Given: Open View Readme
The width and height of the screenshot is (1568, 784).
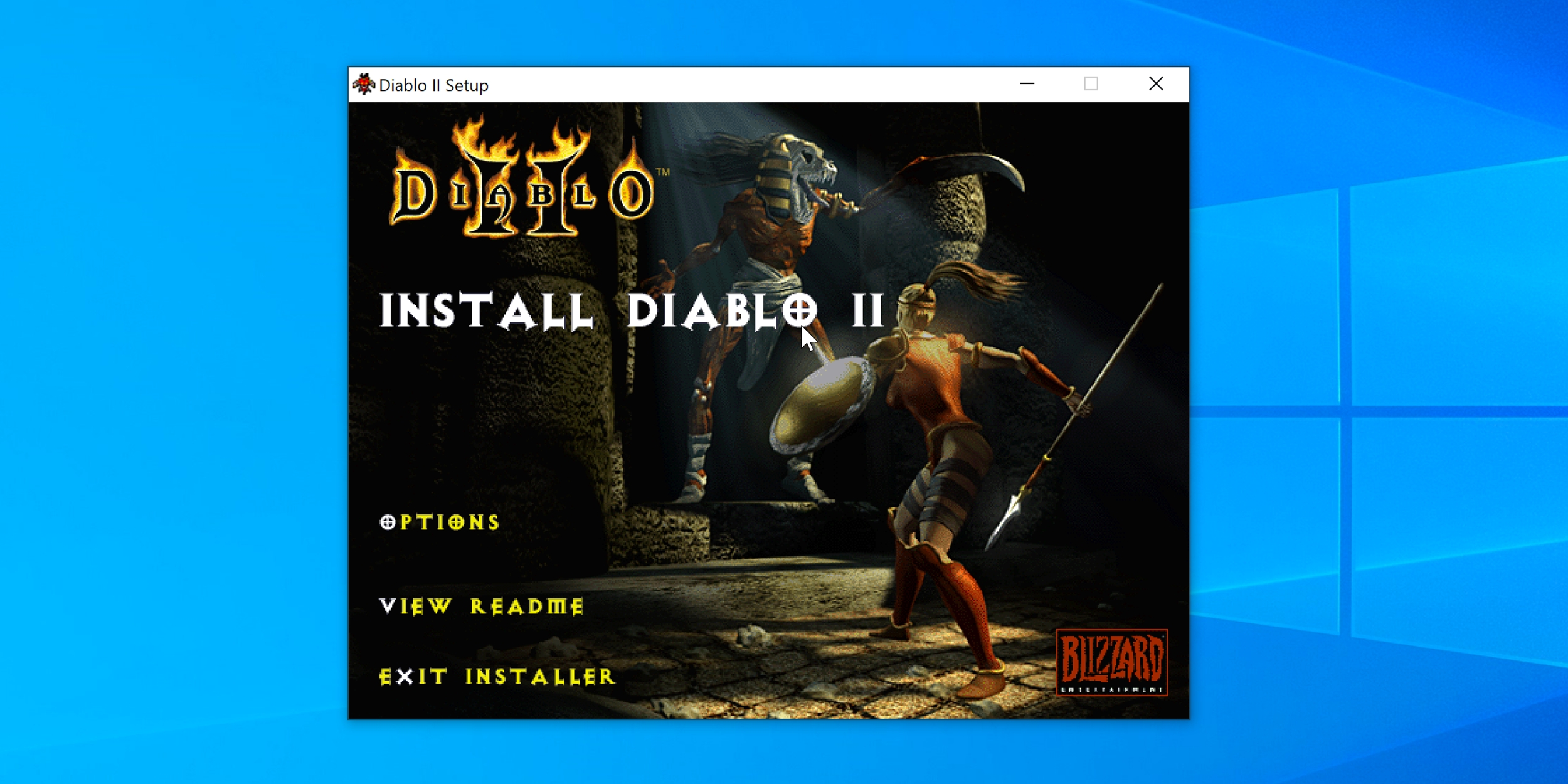Looking at the screenshot, I should (x=482, y=607).
